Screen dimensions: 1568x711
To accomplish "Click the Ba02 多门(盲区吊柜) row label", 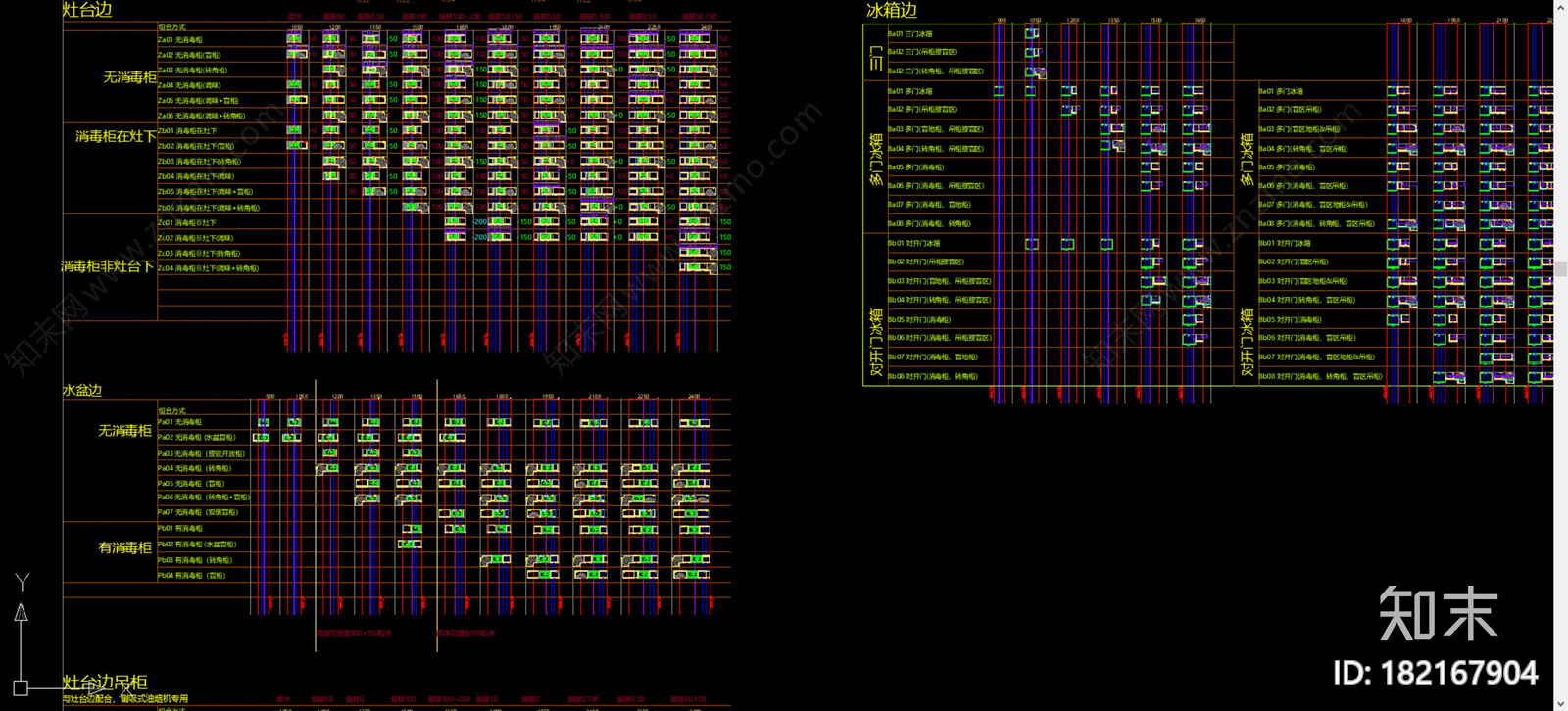I will tap(1290, 110).
